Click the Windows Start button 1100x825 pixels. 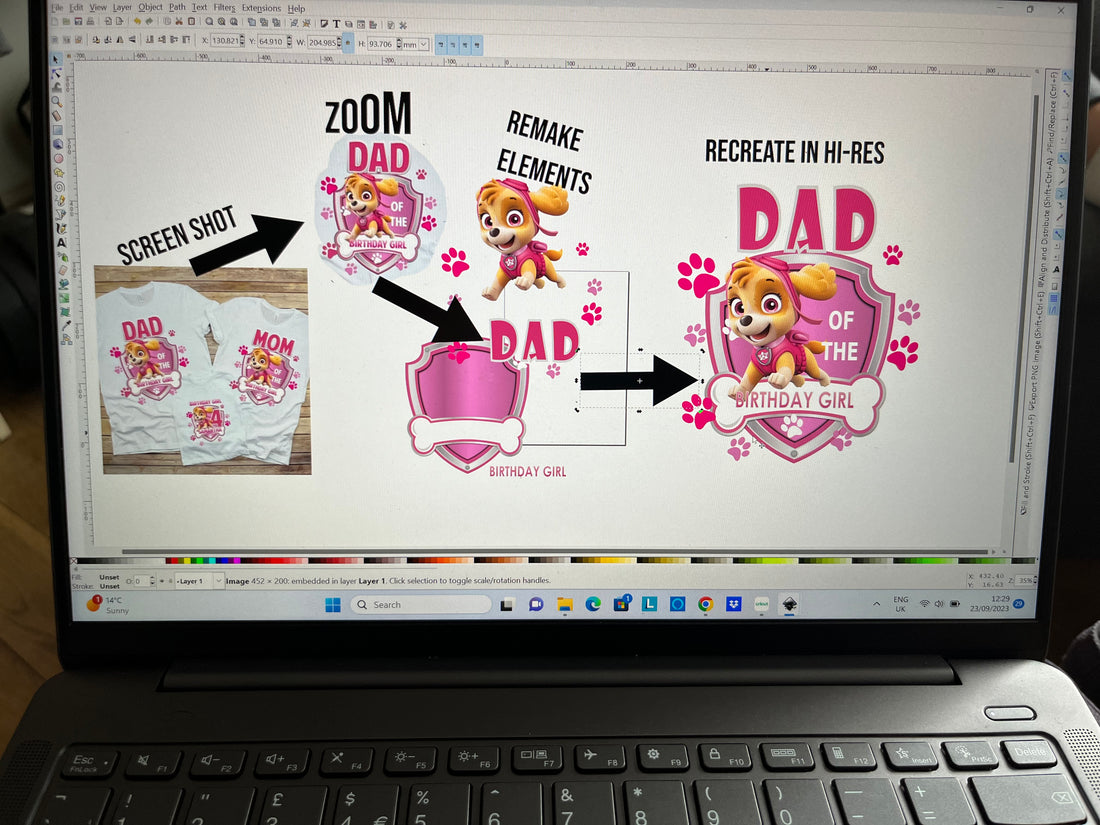point(333,604)
